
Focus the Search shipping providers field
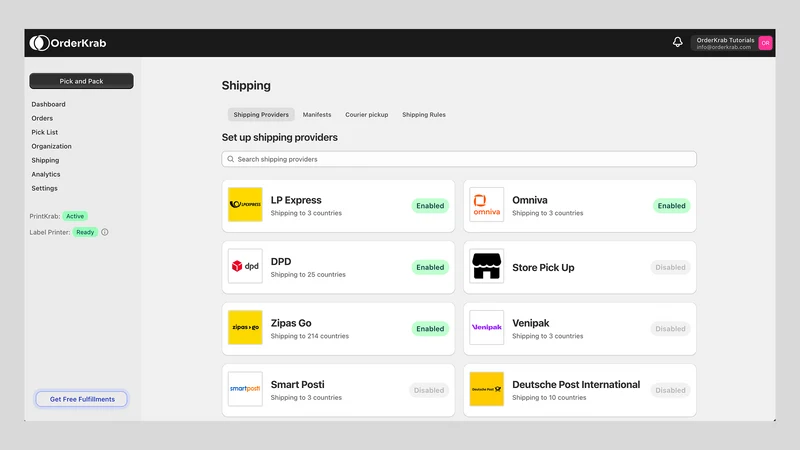click(459, 159)
